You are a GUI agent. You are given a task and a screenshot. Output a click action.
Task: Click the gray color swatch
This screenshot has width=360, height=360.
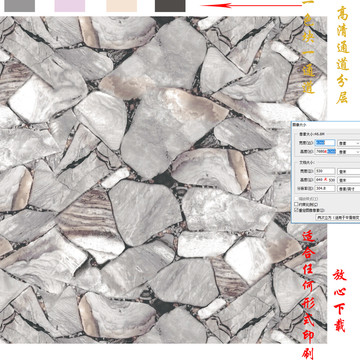(19, 6)
